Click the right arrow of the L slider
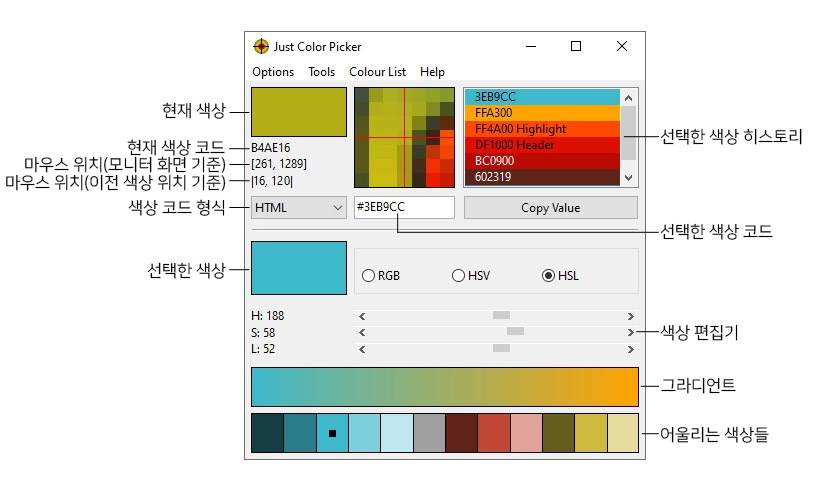 (x=631, y=349)
